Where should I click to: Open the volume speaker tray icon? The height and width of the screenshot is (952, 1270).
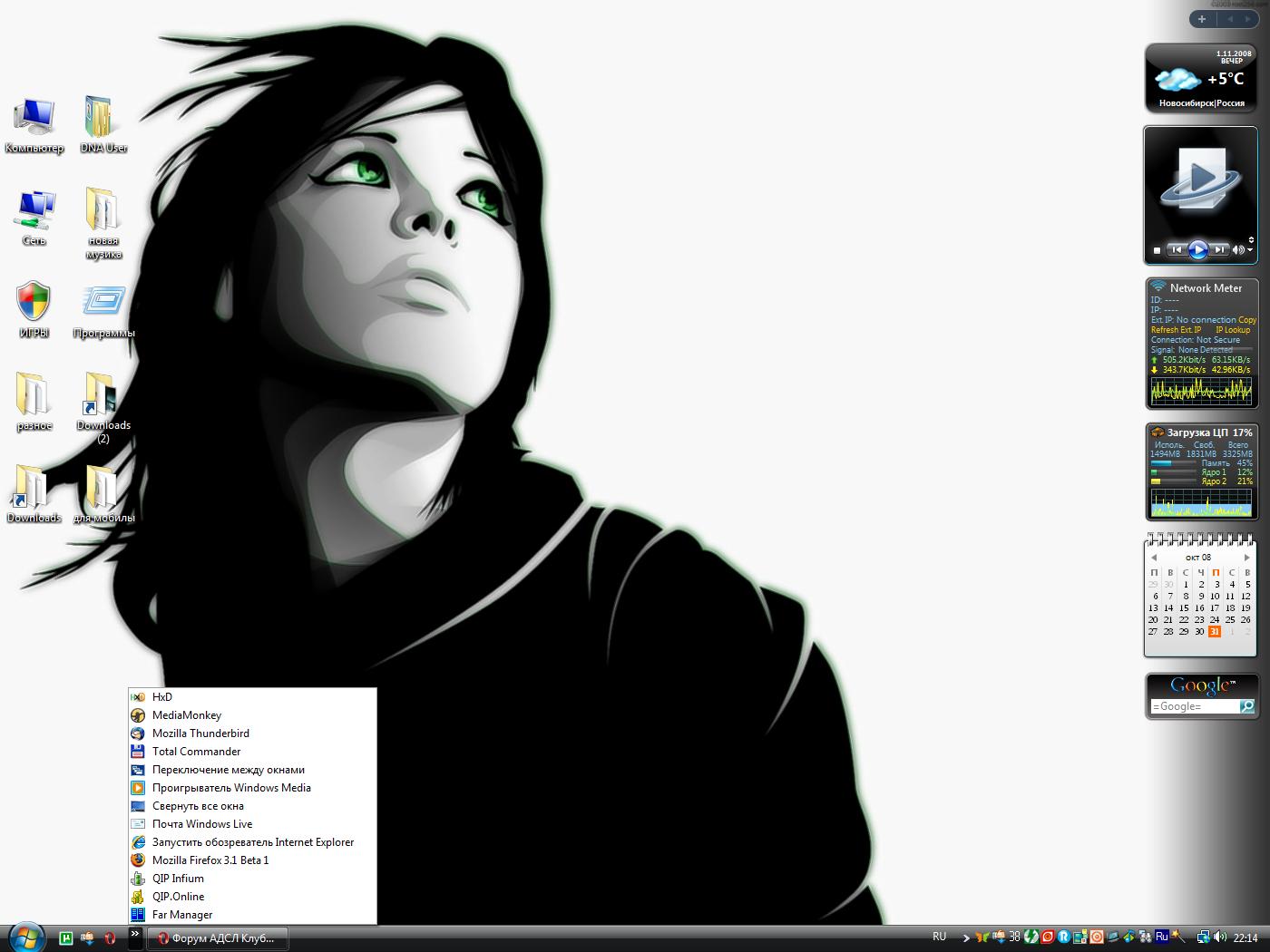click(1220, 937)
